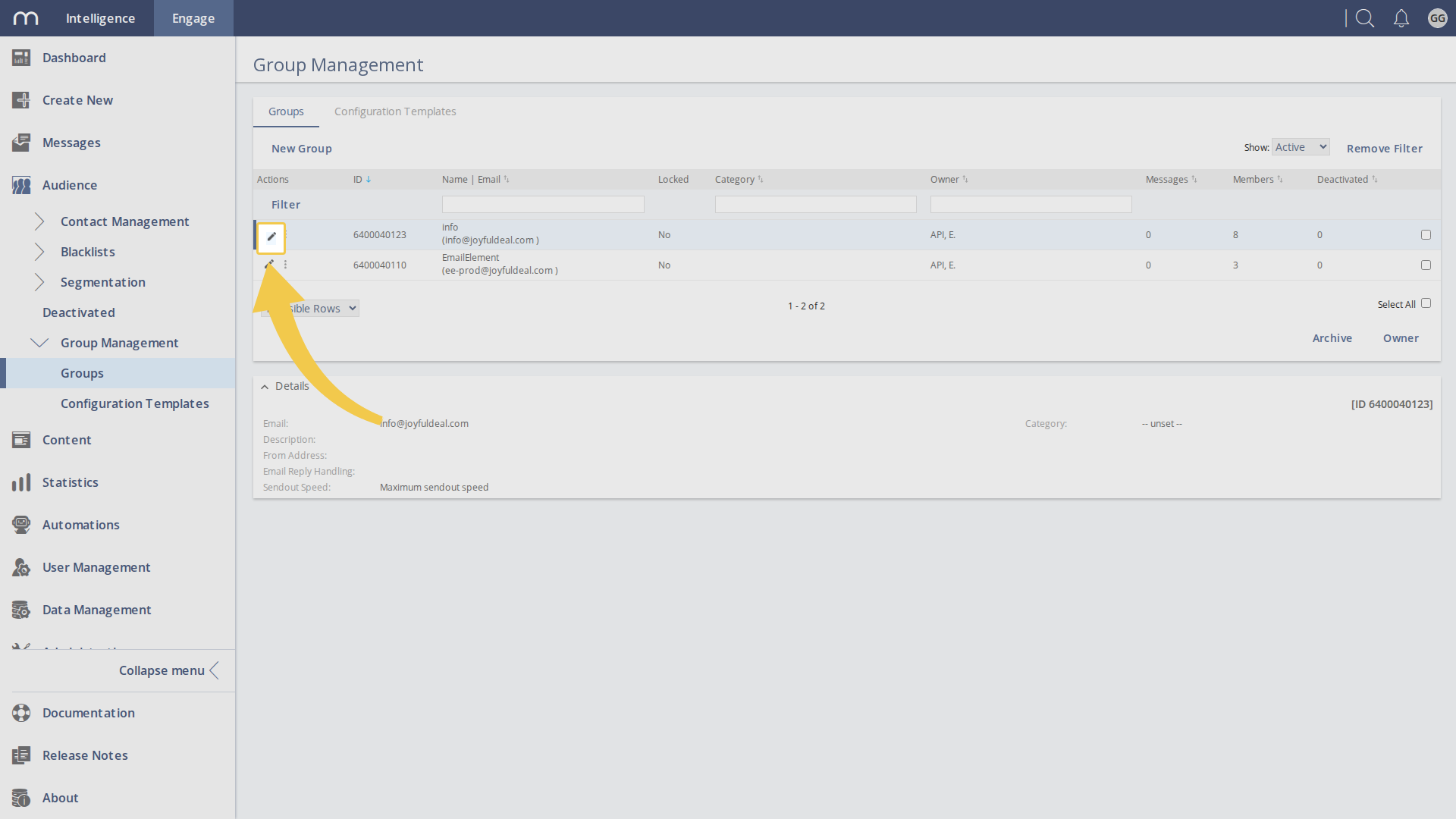
Task: Click the Owner button below the table
Action: pos(1401,338)
